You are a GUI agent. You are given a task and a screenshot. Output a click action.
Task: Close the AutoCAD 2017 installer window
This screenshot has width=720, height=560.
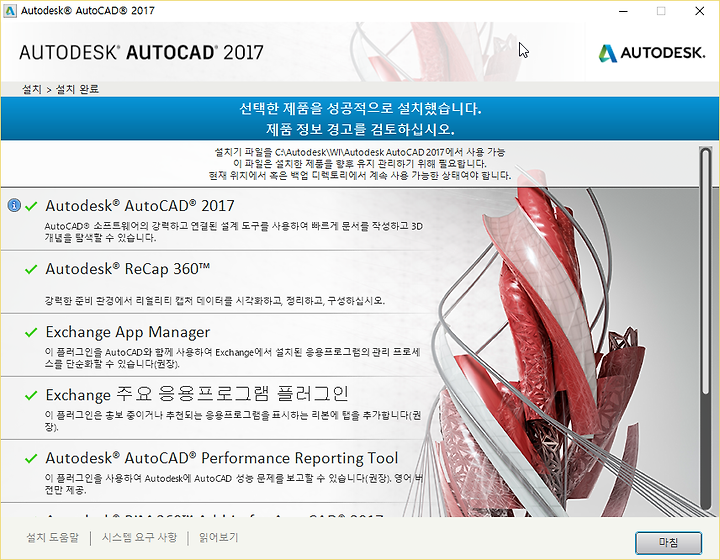(x=699, y=11)
